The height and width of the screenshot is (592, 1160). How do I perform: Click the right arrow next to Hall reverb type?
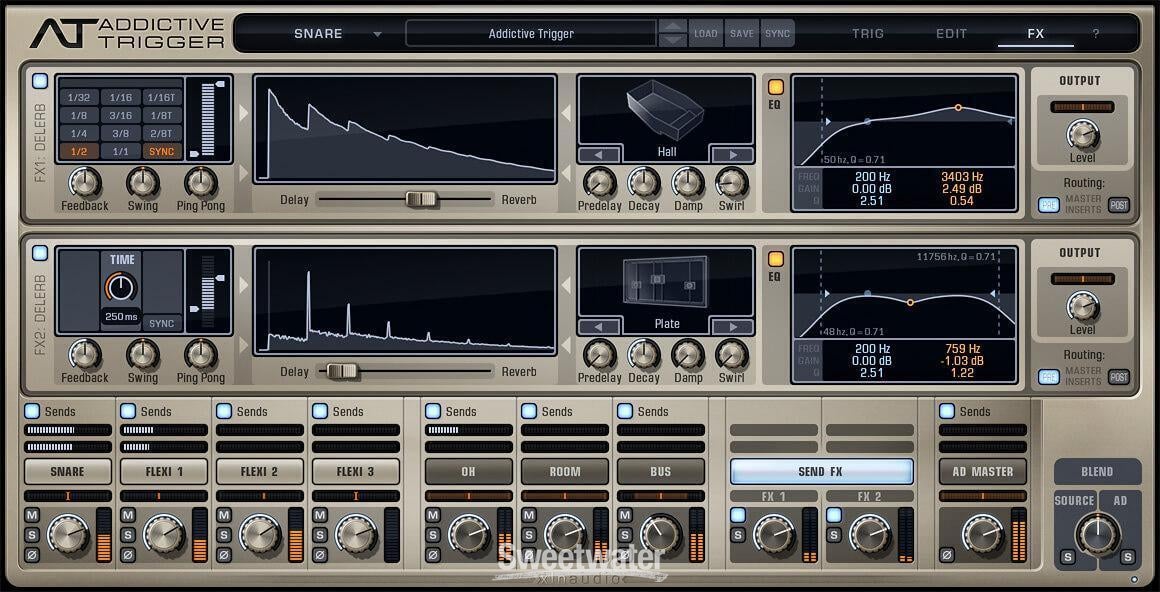pos(731,155)
